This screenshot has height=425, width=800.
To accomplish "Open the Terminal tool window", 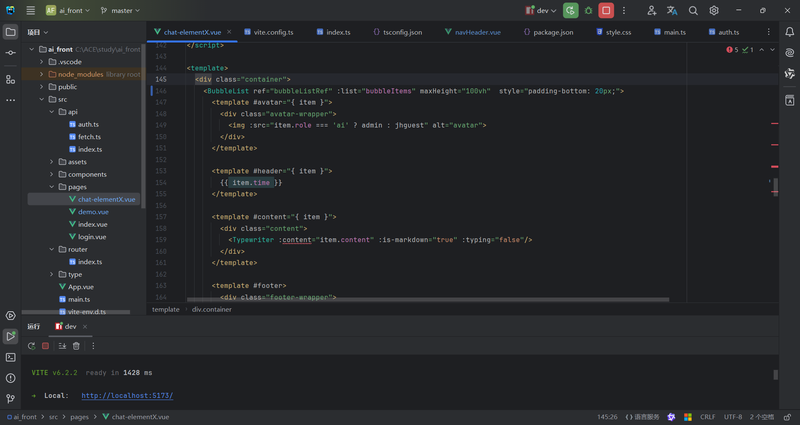I will click(10, 357).
